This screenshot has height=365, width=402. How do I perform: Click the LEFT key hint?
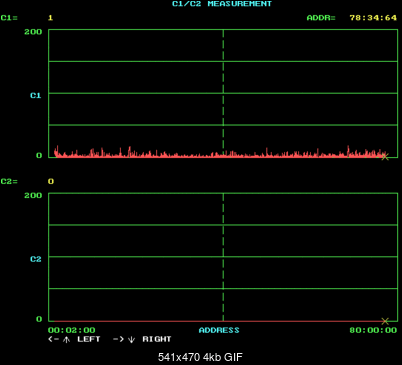[89, 339]
